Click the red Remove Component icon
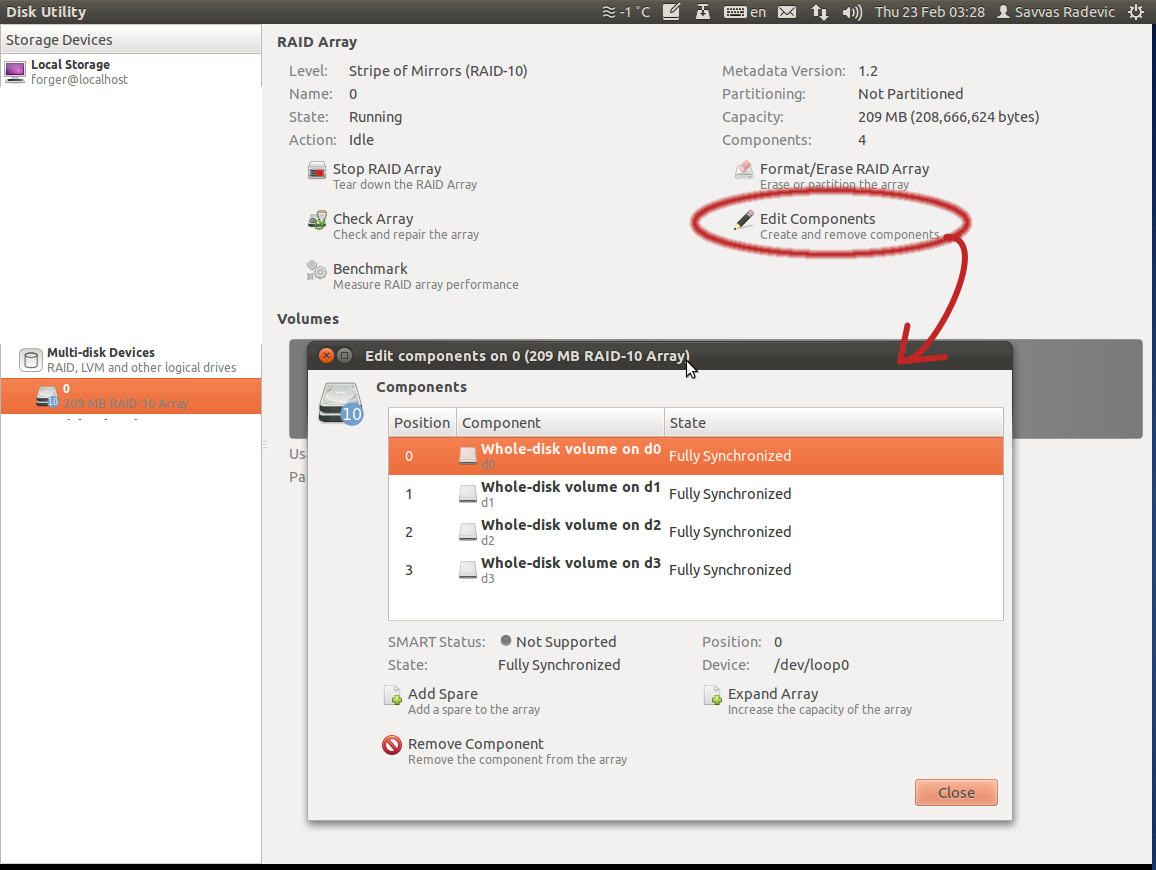 click(x=392, y=746)
